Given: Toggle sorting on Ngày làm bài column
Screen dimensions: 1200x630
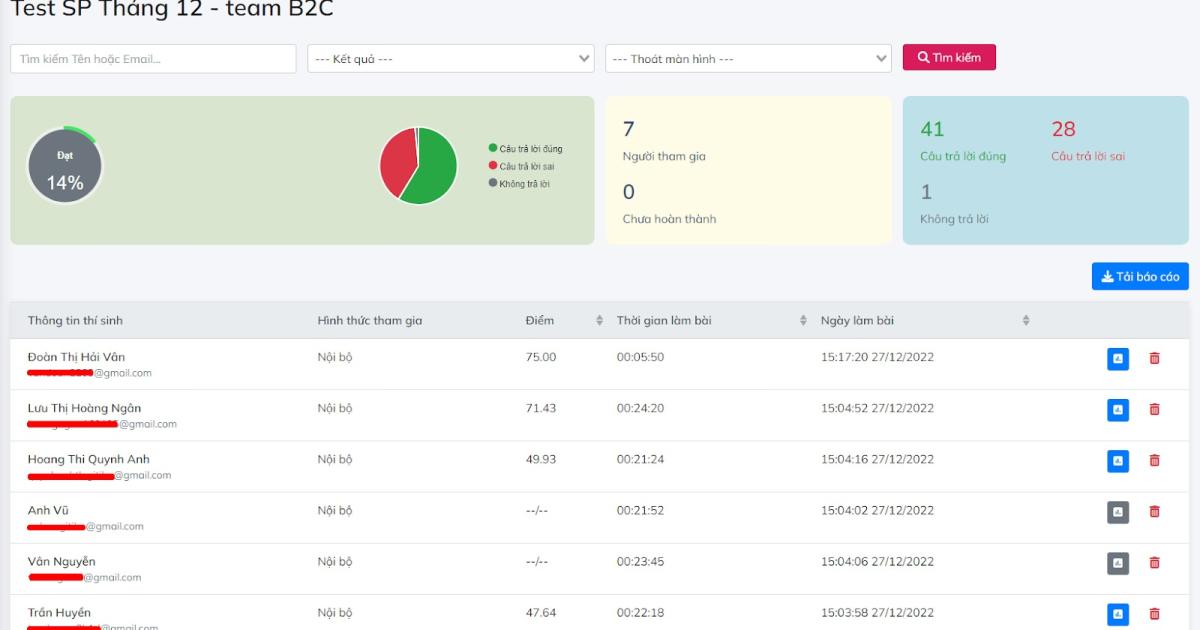Looking at the screenshot, I should (1025, 320).
